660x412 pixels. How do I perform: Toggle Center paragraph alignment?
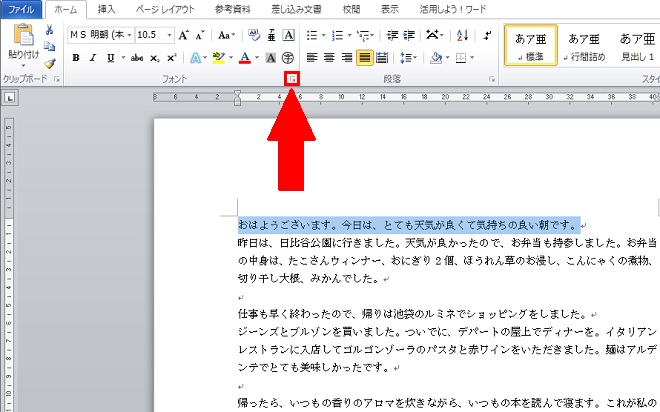(x=329, y=58)
